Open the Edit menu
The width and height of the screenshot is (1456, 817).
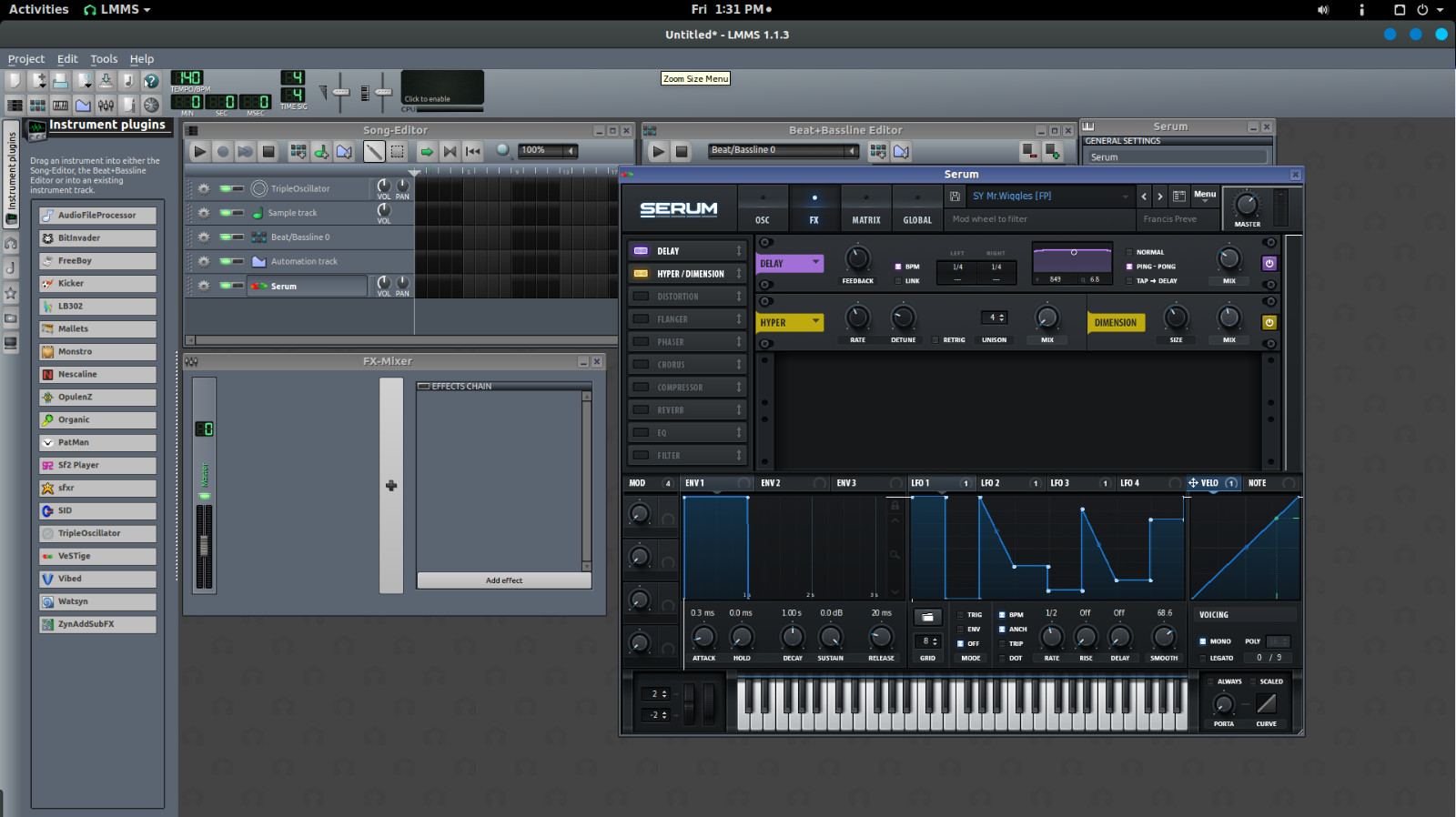point(67,59)
